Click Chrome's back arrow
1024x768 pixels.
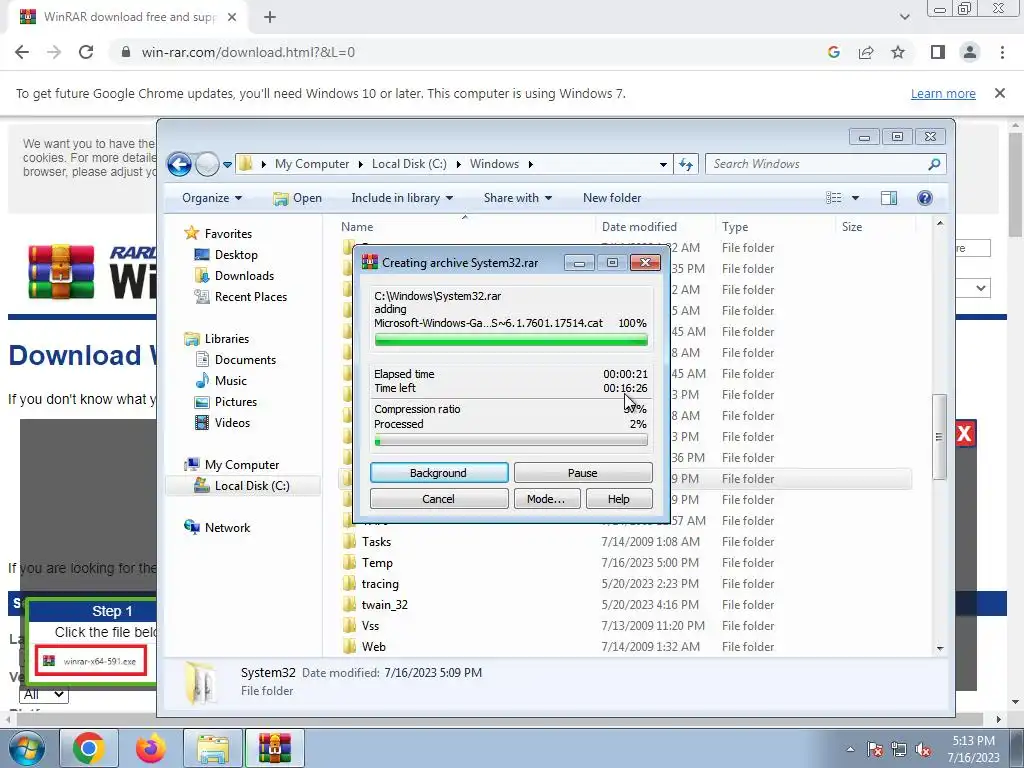tap(22, 52)
